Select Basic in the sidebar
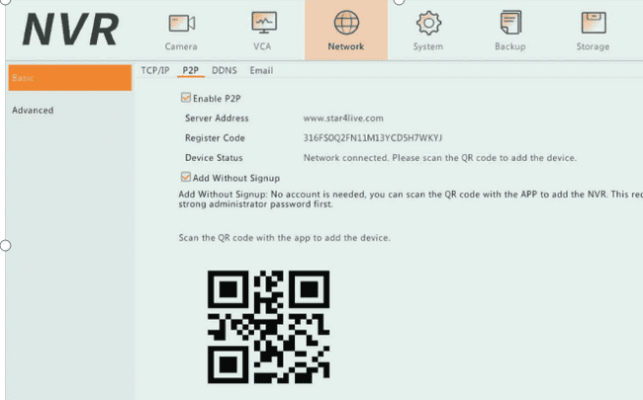 pos(68,78)
